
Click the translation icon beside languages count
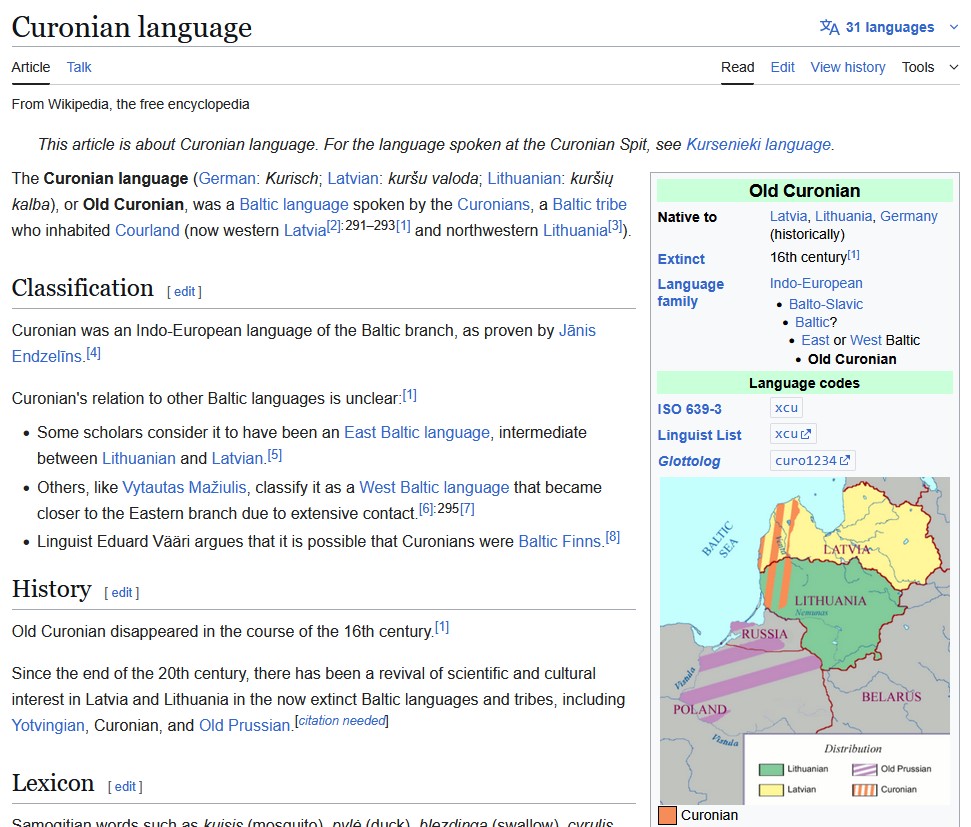tap(829, 27)
